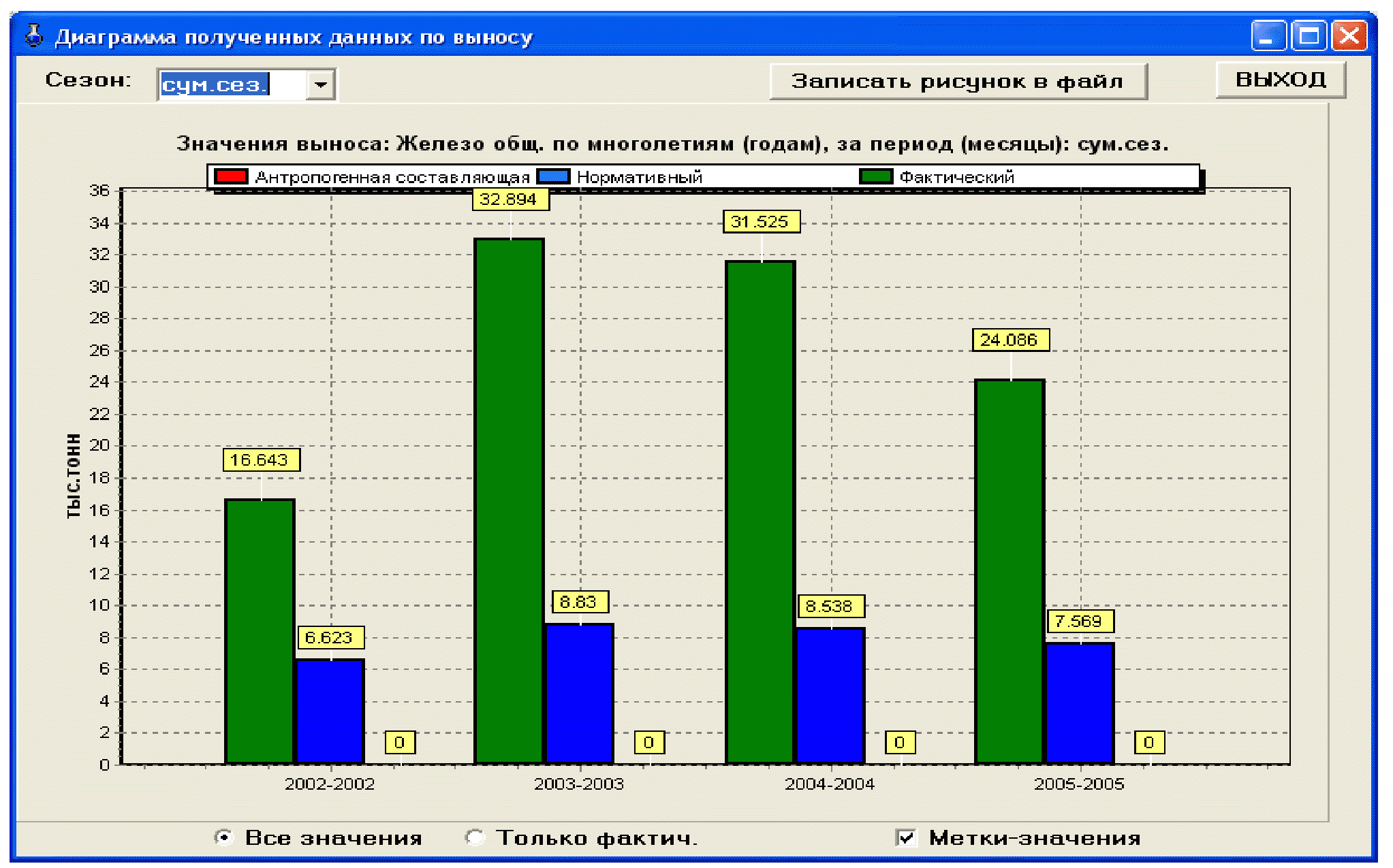The image size is (1393, 868).
Task: Select the Только фактич. radio button
Action: coord(475,837)
